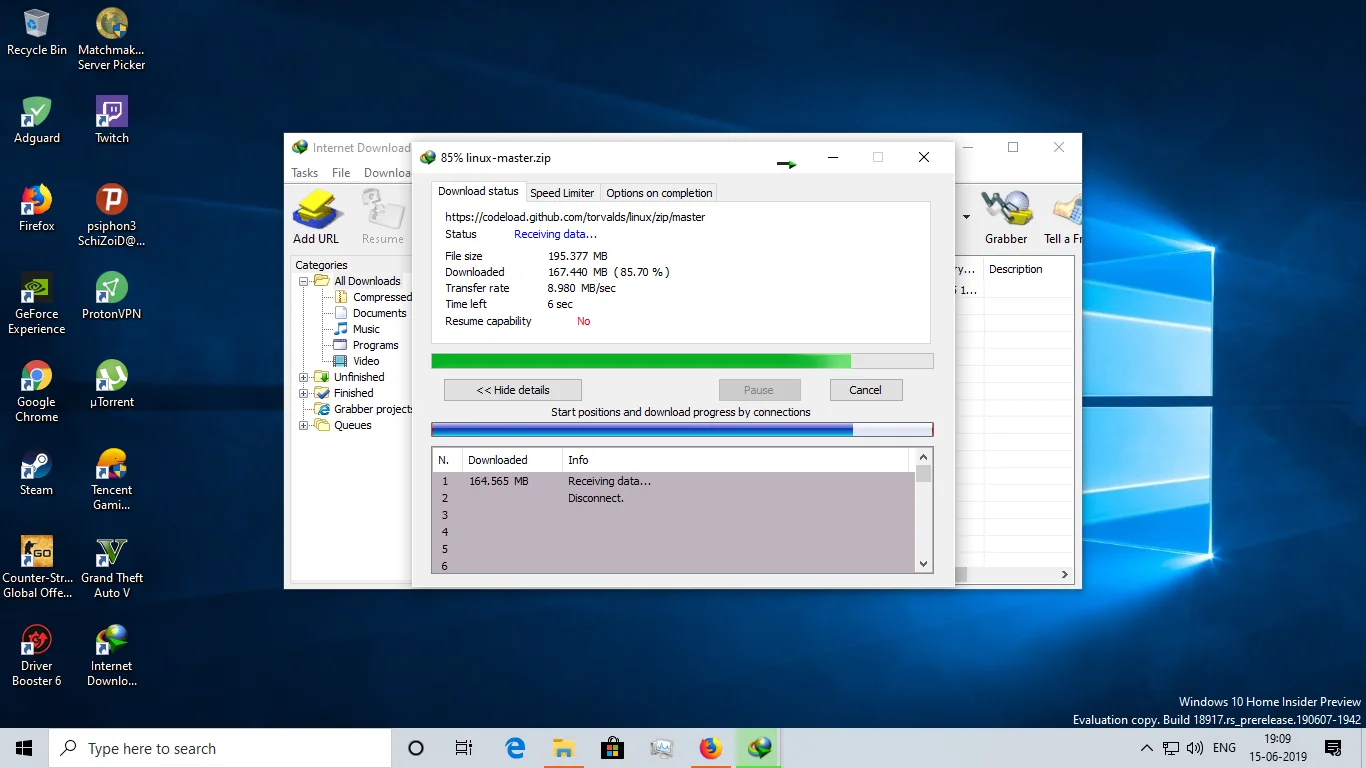
Task: Open the Options on completion tab
Action: 659,193
